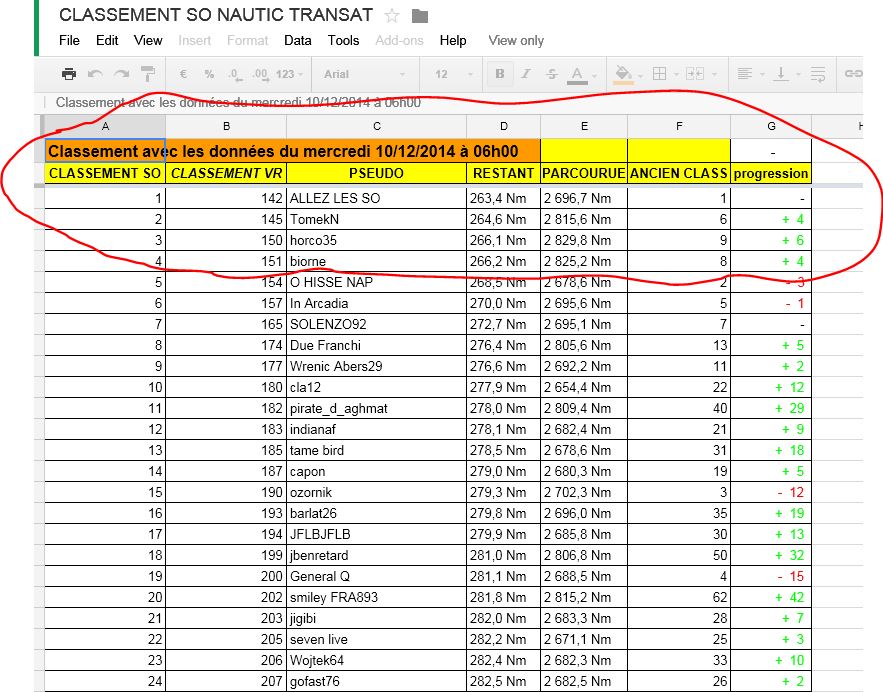Click the folder icon beside the title
This screenshot has width=883, height=692.
click(420, 16)
